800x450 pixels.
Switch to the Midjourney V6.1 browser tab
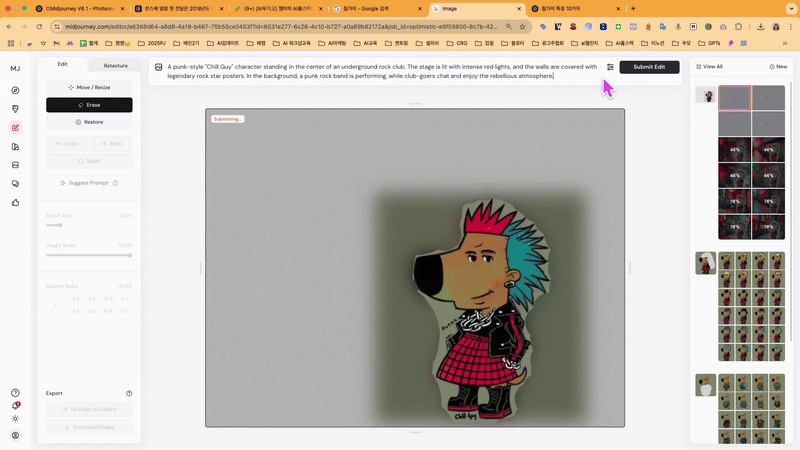click(80, 9)
